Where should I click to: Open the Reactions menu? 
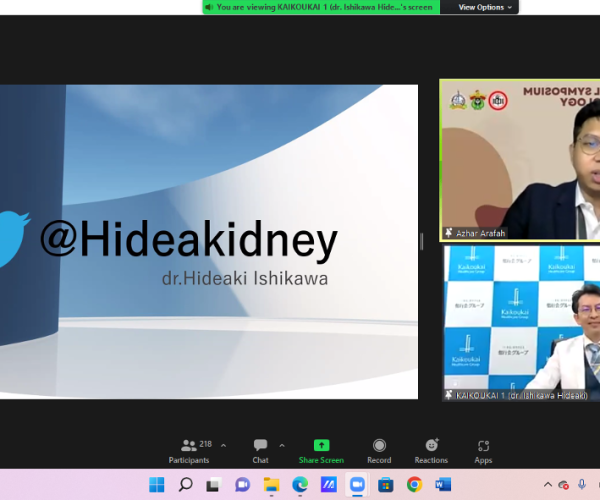431,451
